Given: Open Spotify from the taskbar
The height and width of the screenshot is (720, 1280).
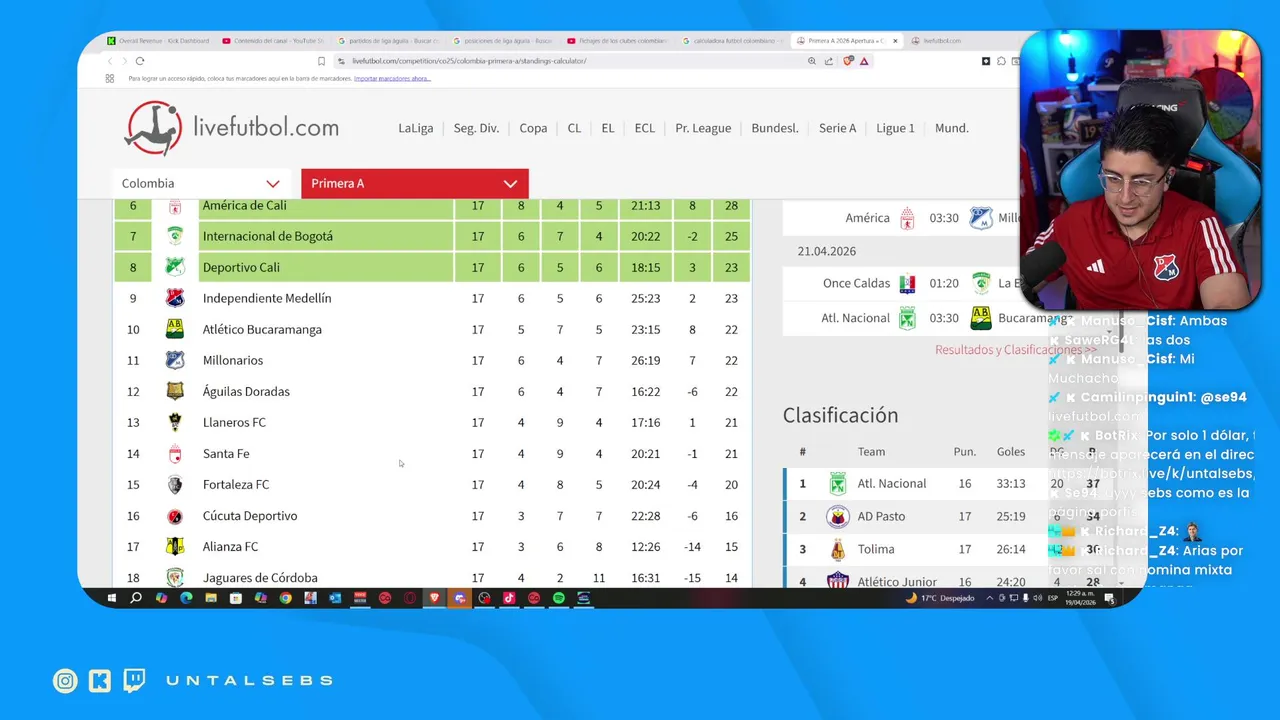Looking at the screenshot, I should tap(559, 598).
